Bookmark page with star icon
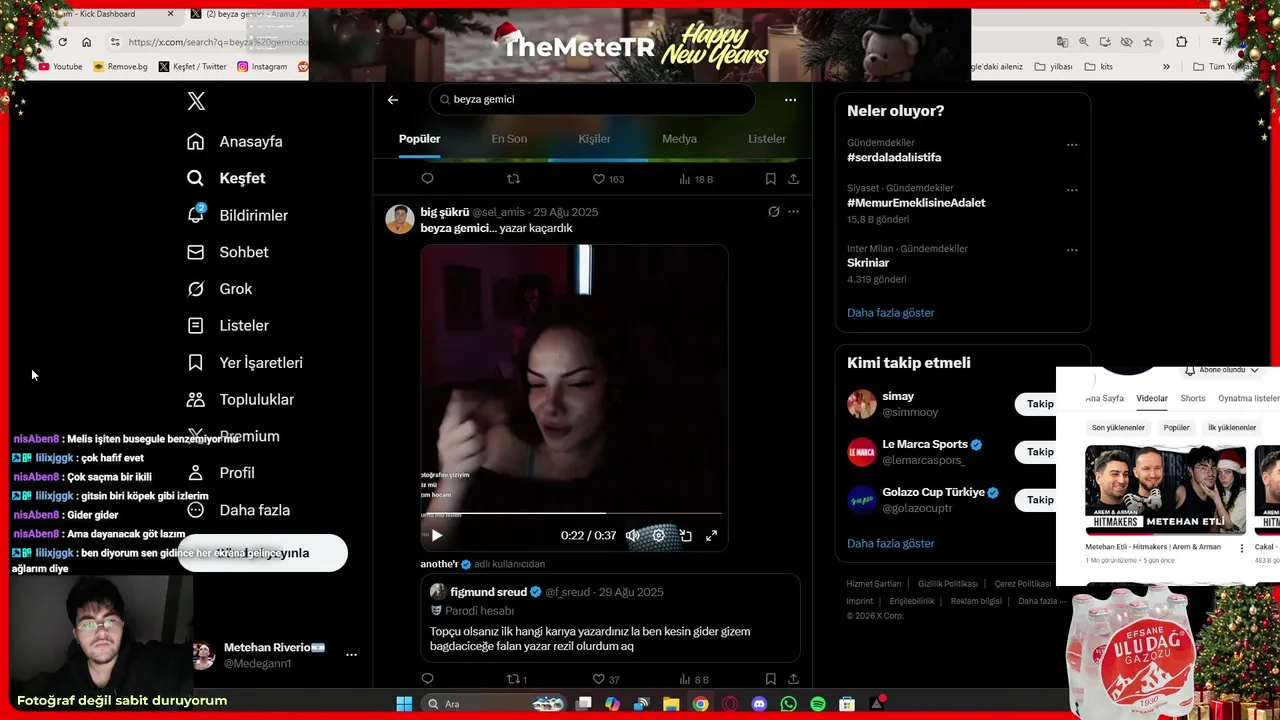Image resolution: width=1280 pixels, height=720 pixels. click(1148, 42)
